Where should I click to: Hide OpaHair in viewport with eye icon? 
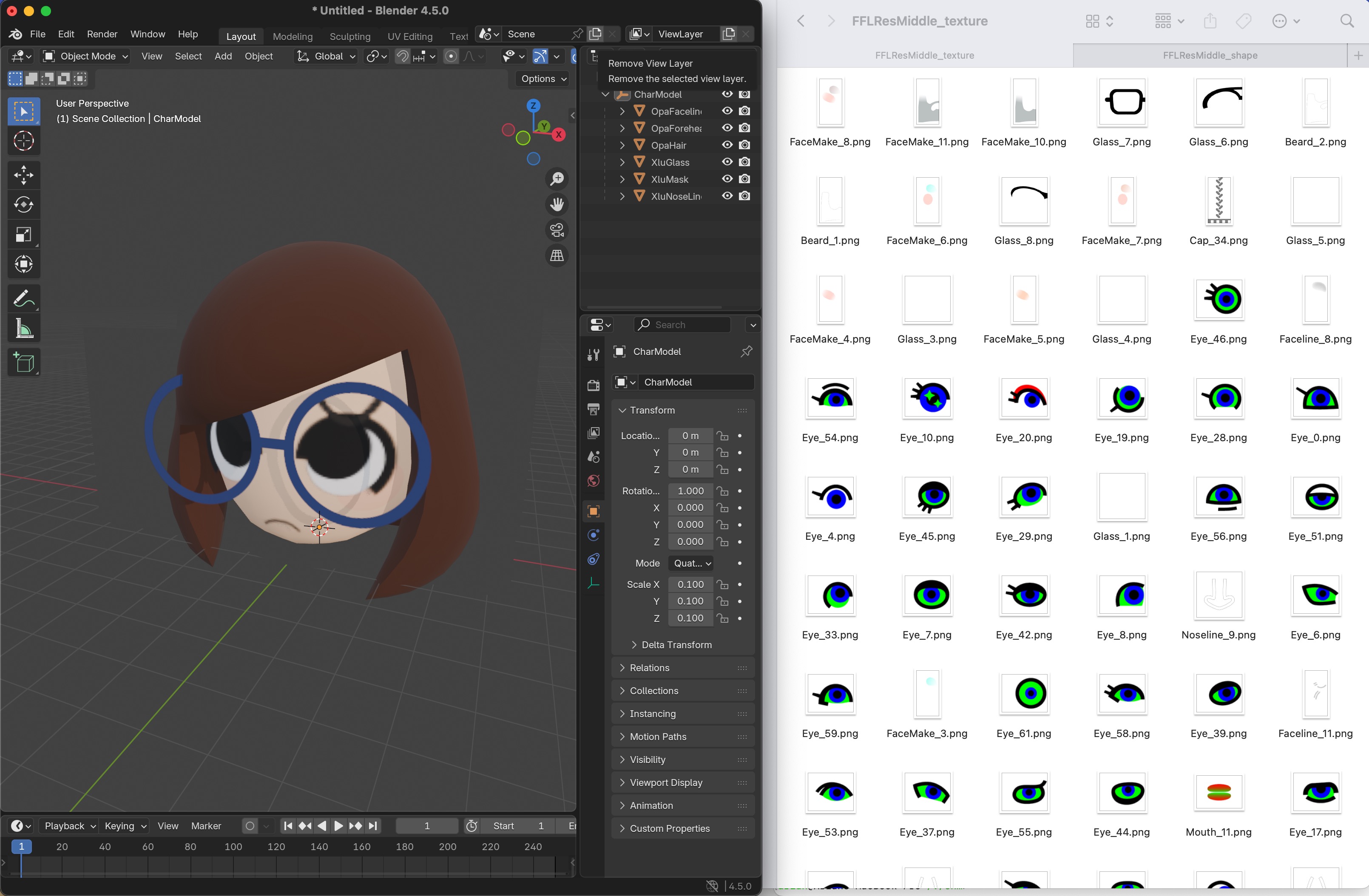tap(727, 145)
